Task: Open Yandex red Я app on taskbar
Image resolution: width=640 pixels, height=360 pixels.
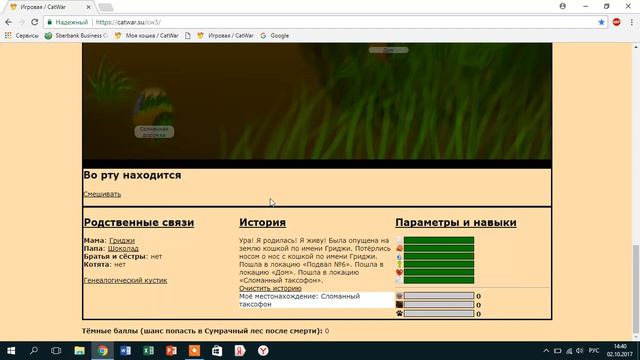Action: coord(240,351)
